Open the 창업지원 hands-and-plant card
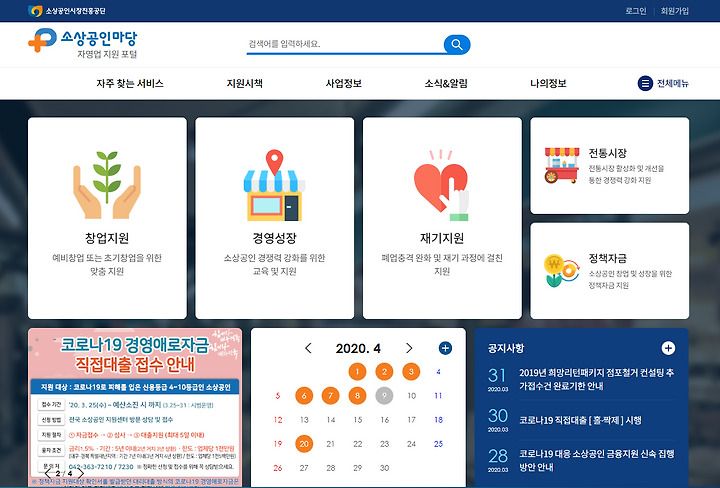Viewport: 720px width, 488px height. point(107,218)
